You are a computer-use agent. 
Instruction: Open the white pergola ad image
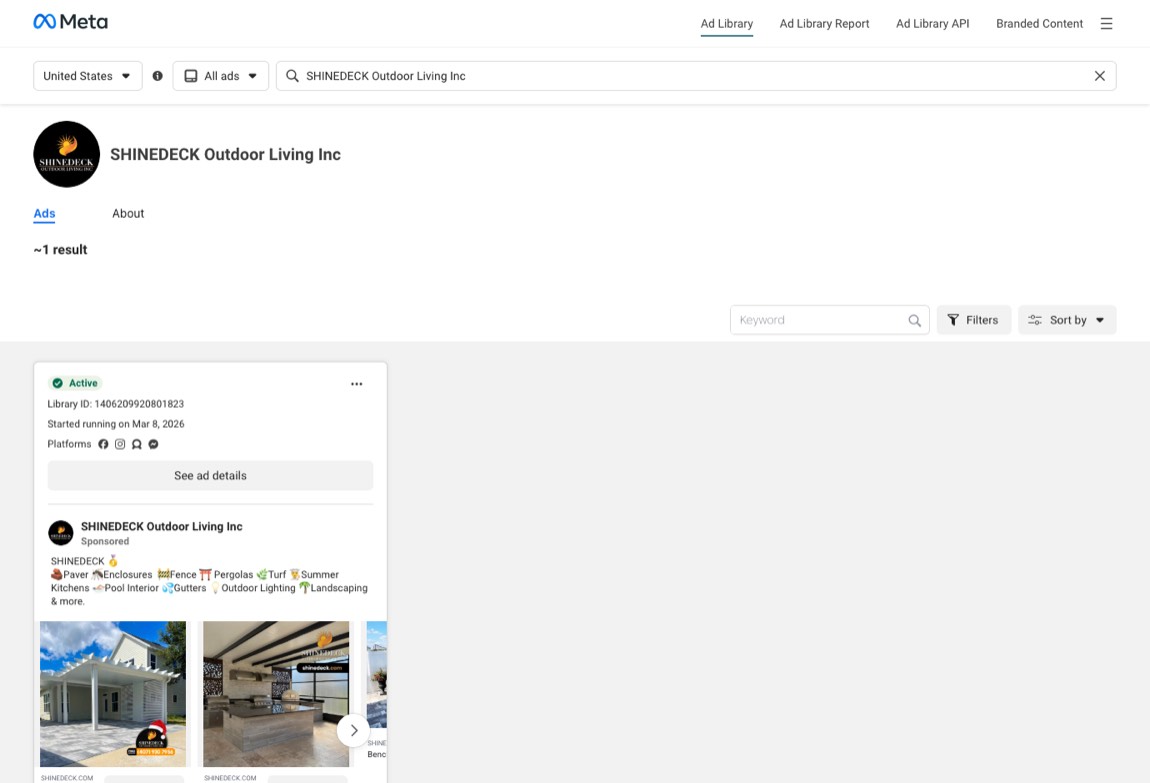pos(113,694)
